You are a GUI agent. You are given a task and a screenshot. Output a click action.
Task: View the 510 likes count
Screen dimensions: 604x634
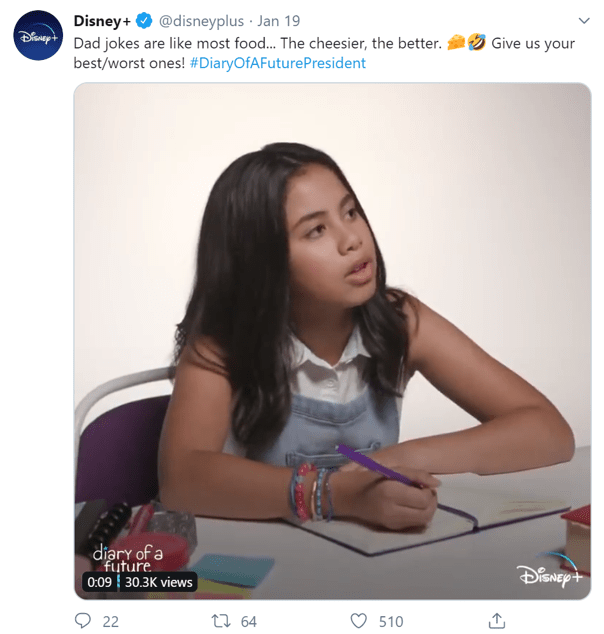click(391, 621)
